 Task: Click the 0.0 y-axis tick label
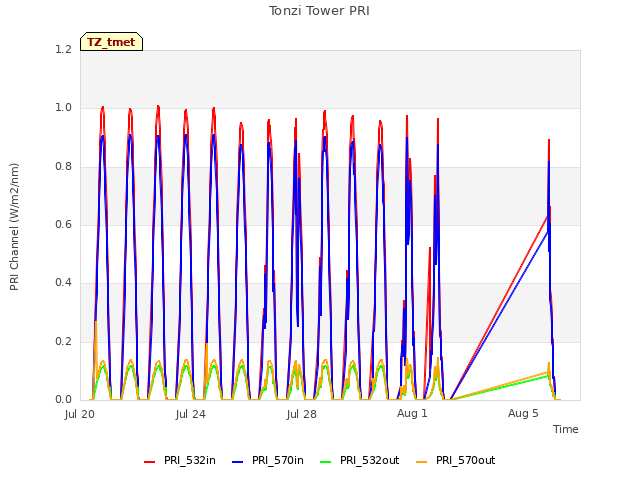[x=63, y=400]
